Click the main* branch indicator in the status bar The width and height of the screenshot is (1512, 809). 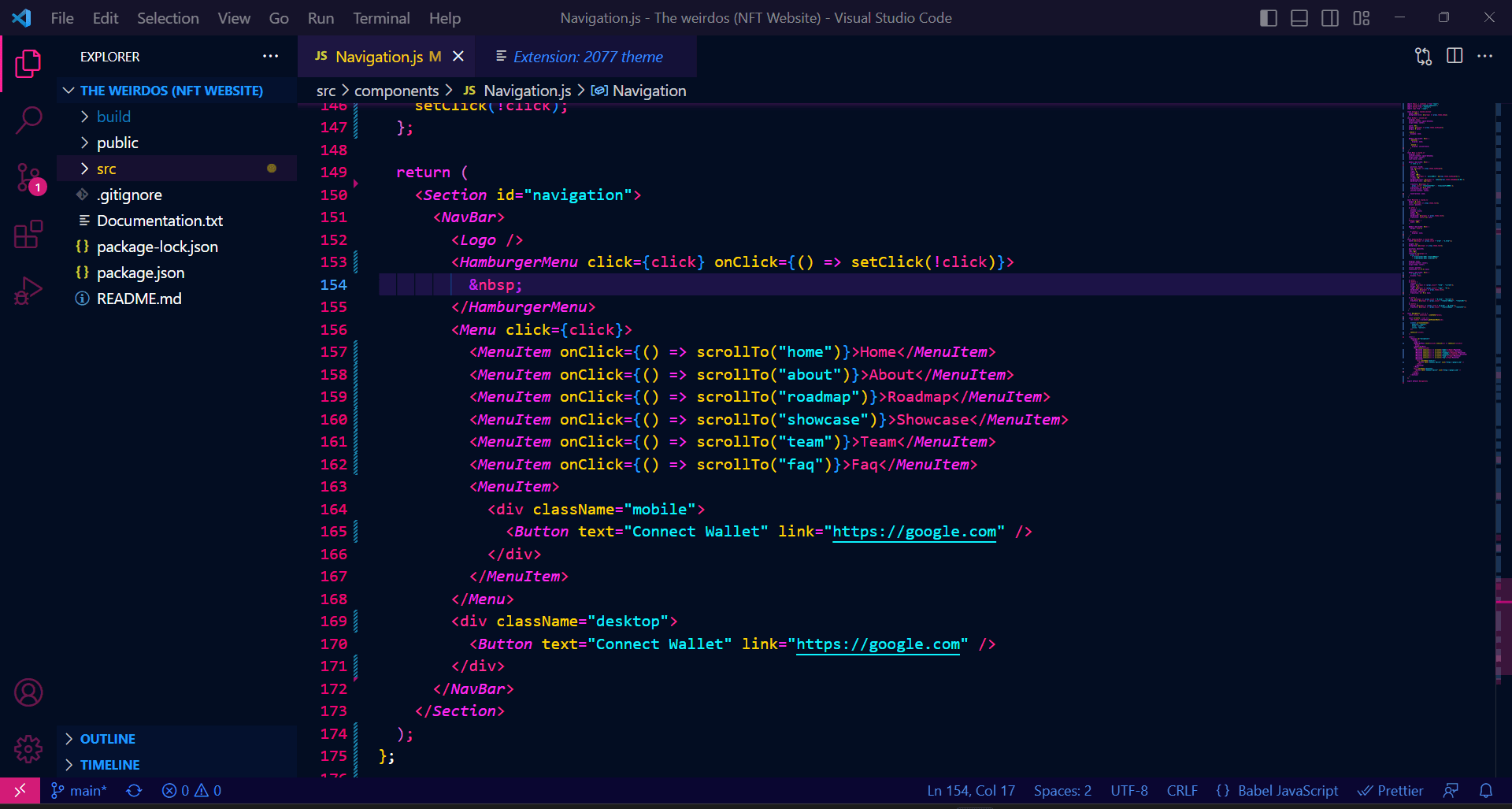coord(78,790)
